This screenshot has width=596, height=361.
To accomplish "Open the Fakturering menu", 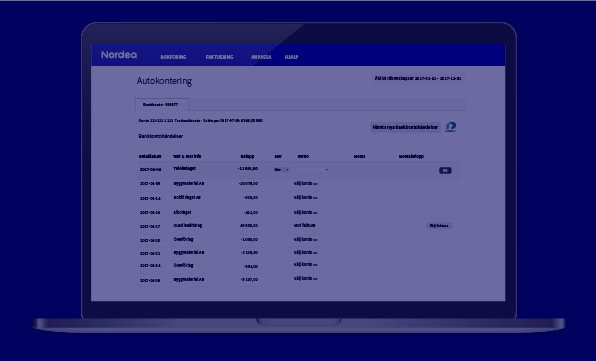I will point(219,57).
